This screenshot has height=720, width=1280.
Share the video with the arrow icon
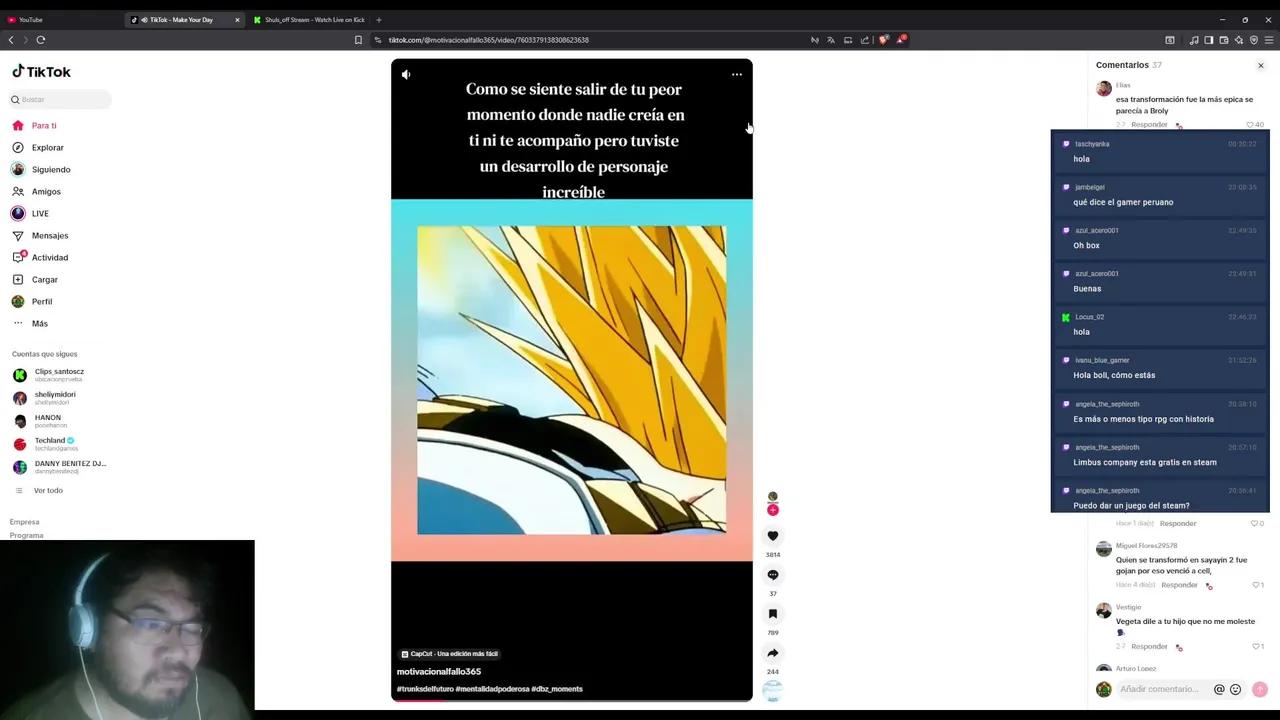tap(772, 653)
